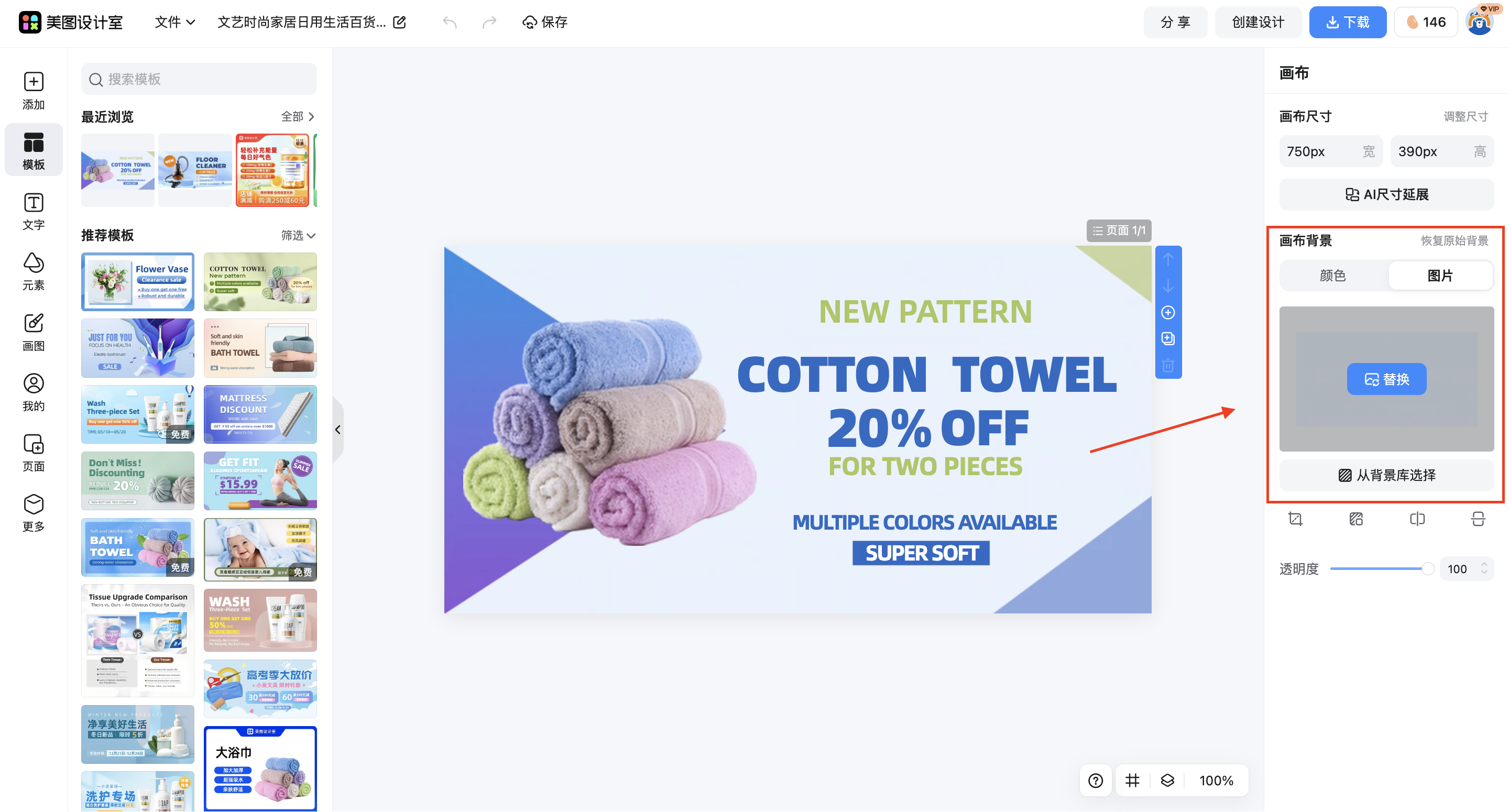Select the 文字 text tool
Image resolution: width=1509 pixels, height=812 pixels.
[x=34, y=212]
